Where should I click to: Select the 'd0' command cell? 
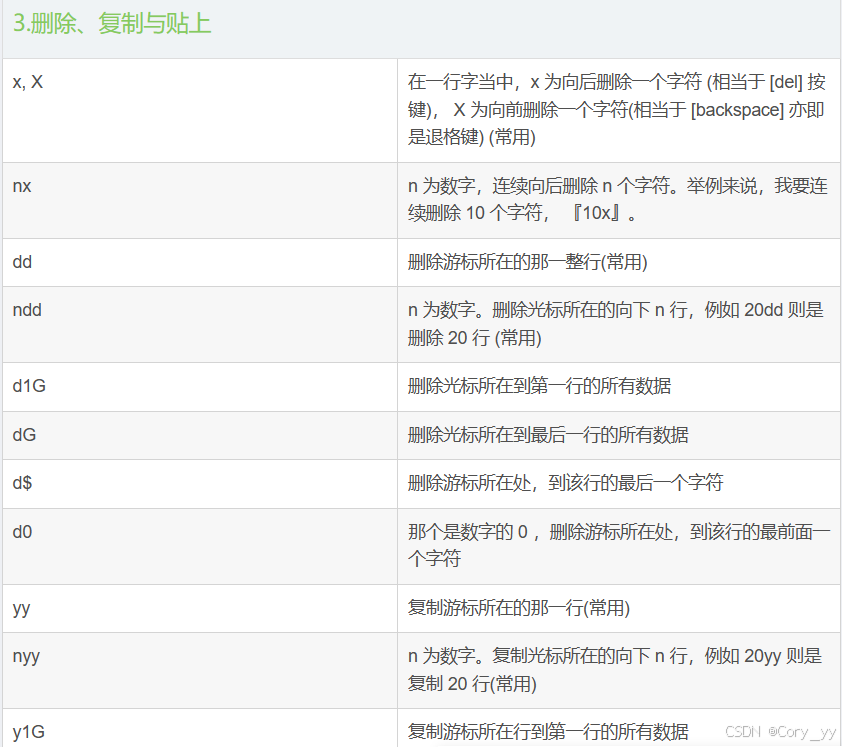tap(200, 546)
